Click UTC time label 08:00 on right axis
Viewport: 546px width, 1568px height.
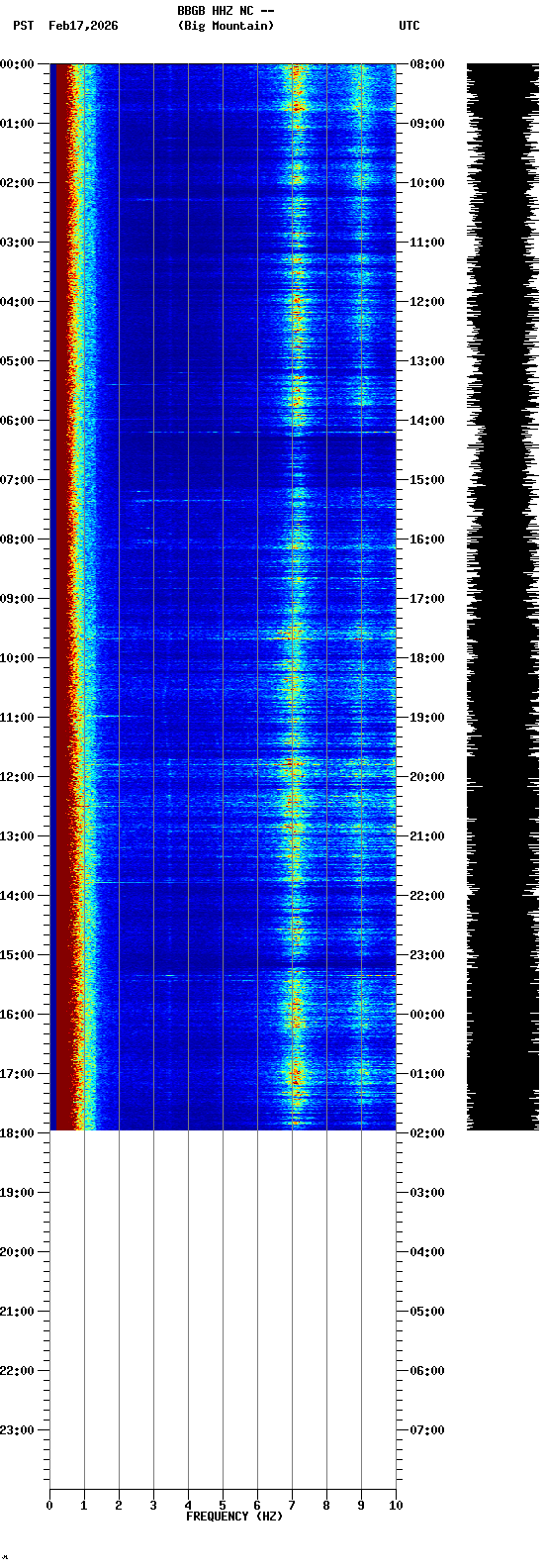pyautogui.click(x=427, y=64)
